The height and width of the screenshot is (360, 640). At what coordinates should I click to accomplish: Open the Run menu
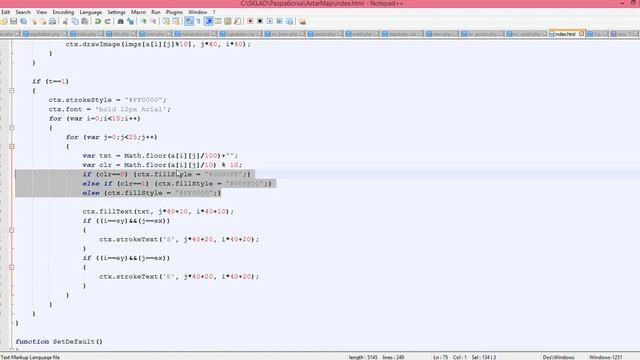pyautogui.click(x=156, y=12)
